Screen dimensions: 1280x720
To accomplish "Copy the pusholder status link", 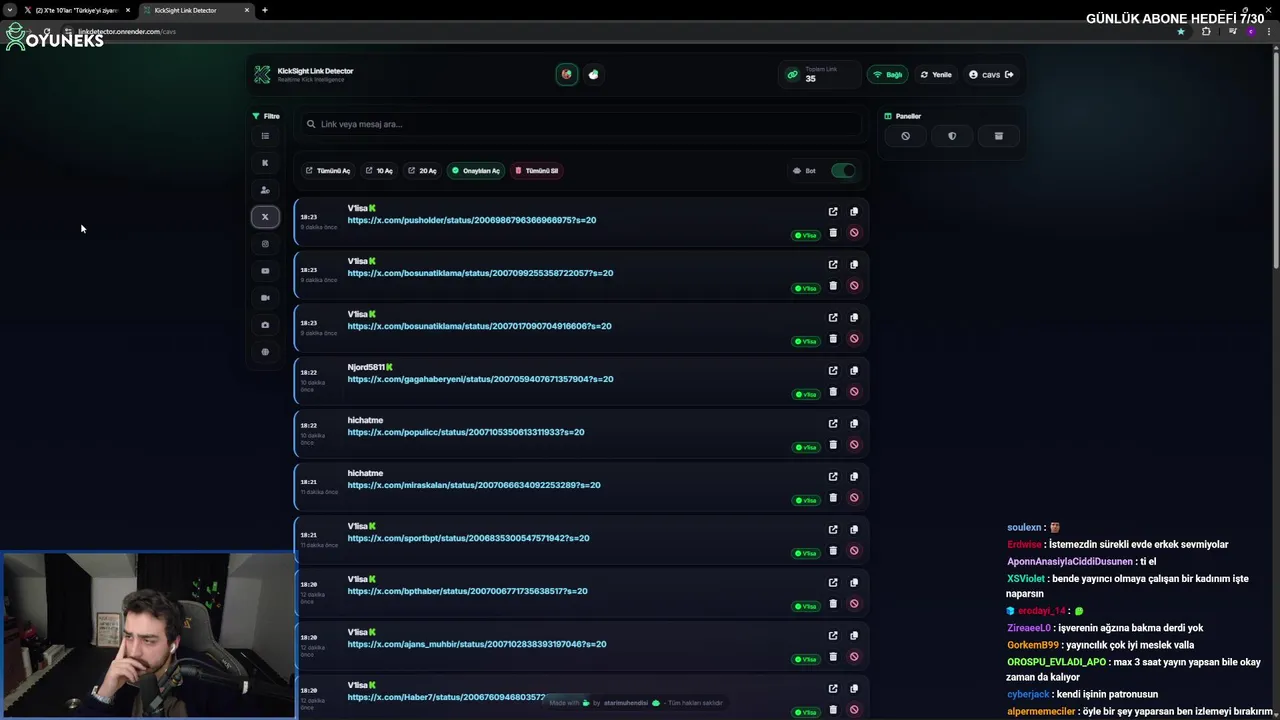I will [854, 212].
